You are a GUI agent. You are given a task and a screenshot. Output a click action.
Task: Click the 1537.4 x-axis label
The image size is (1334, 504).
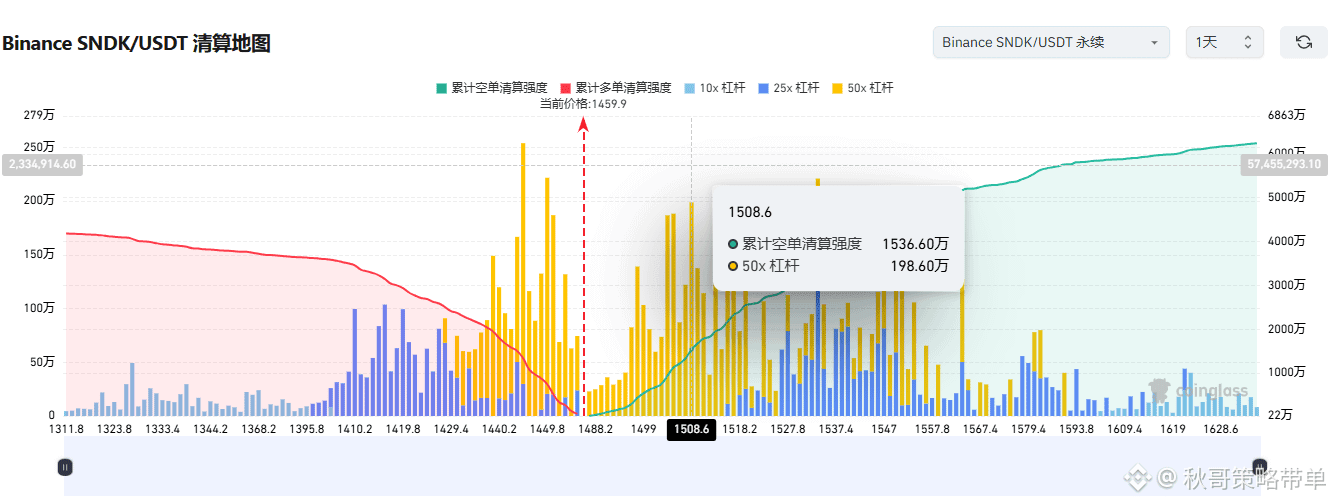point(836,429)
